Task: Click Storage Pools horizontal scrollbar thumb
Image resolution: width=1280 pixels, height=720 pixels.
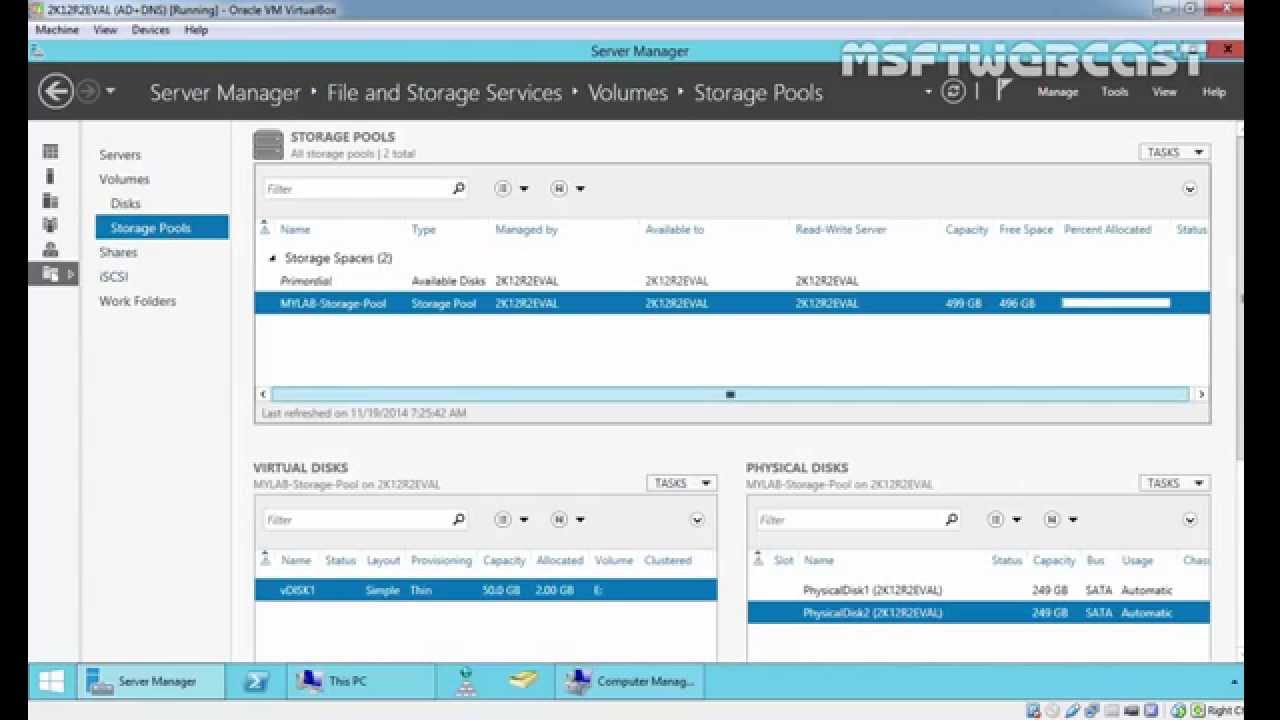Action: tap(730, 394)
